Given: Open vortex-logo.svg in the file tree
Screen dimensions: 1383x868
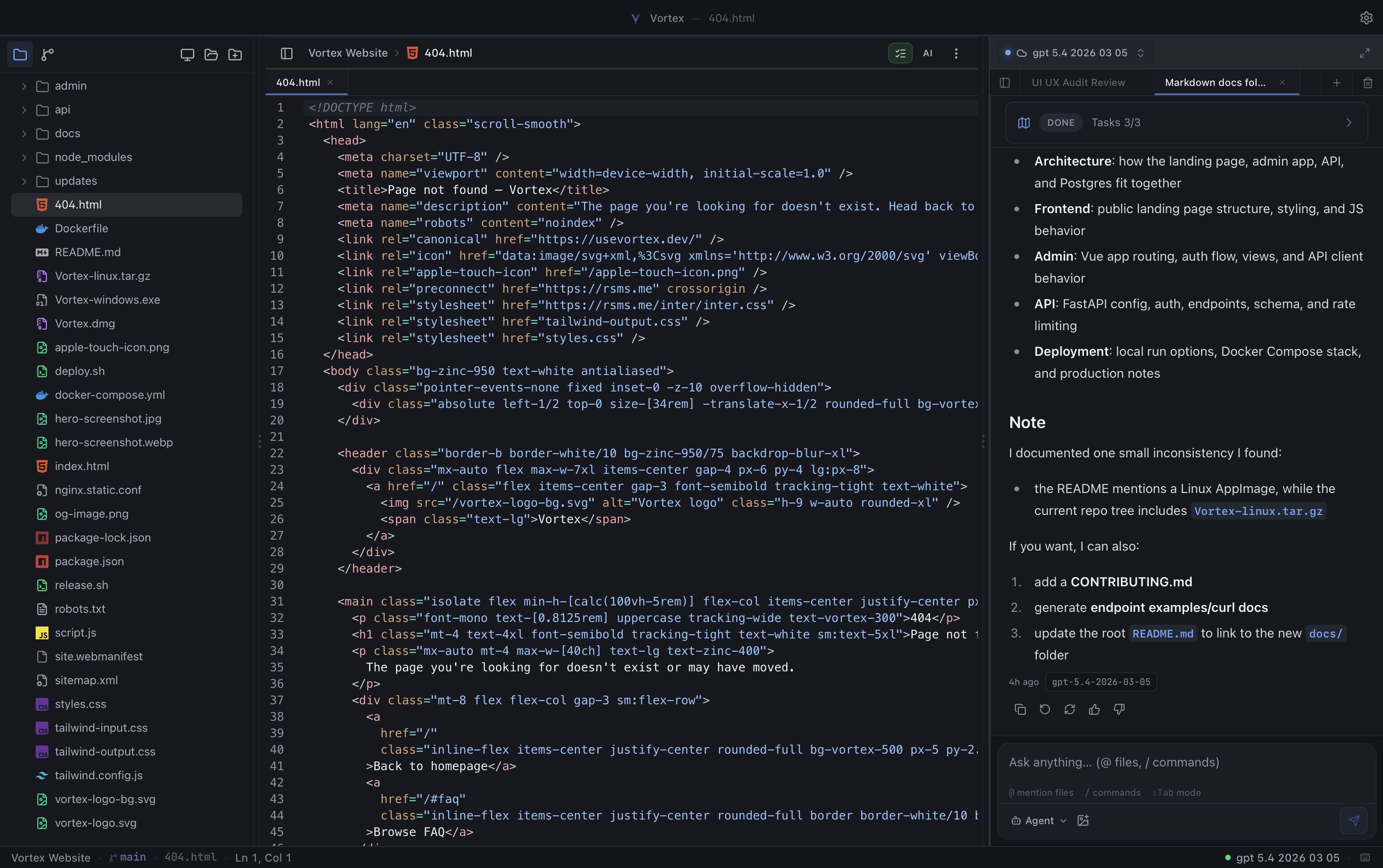Looking at the screenshot, I should click(x=126, y=823).
